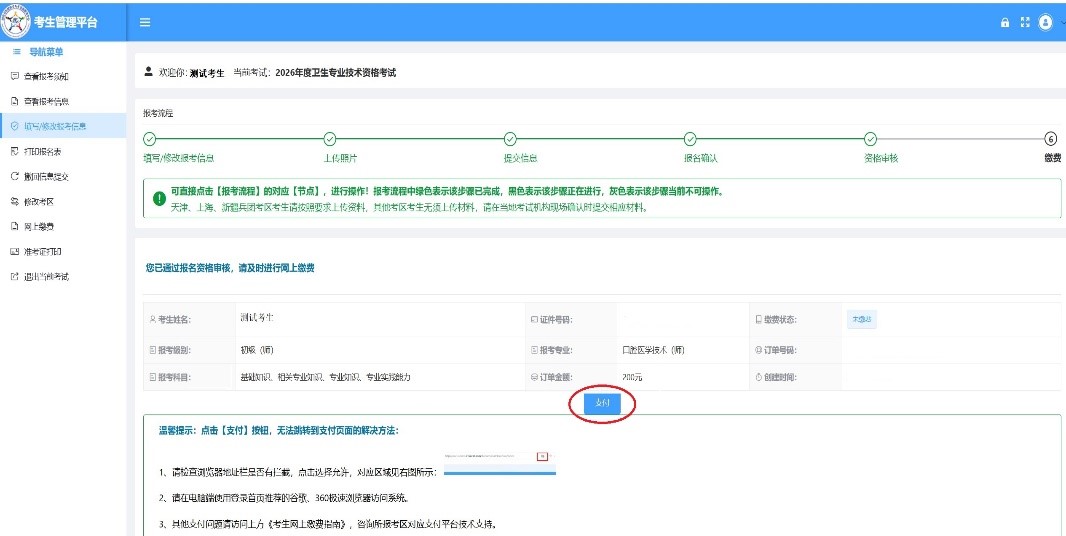Expand the user dropdown arrow beside avatar
This screenshot has width=1066, height=536.
pyautogui.click(x=1062, y=22)
